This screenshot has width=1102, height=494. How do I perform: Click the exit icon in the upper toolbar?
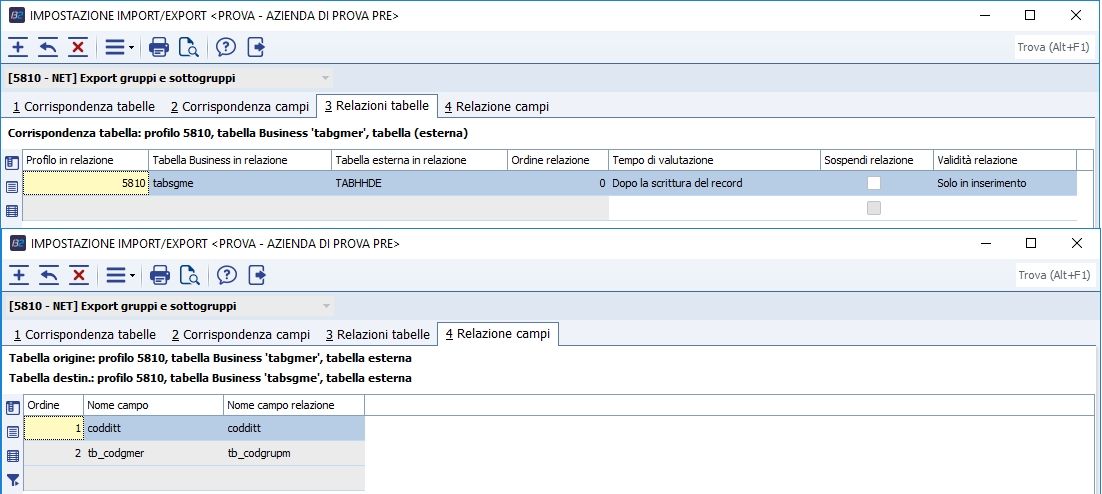point(257,47)
